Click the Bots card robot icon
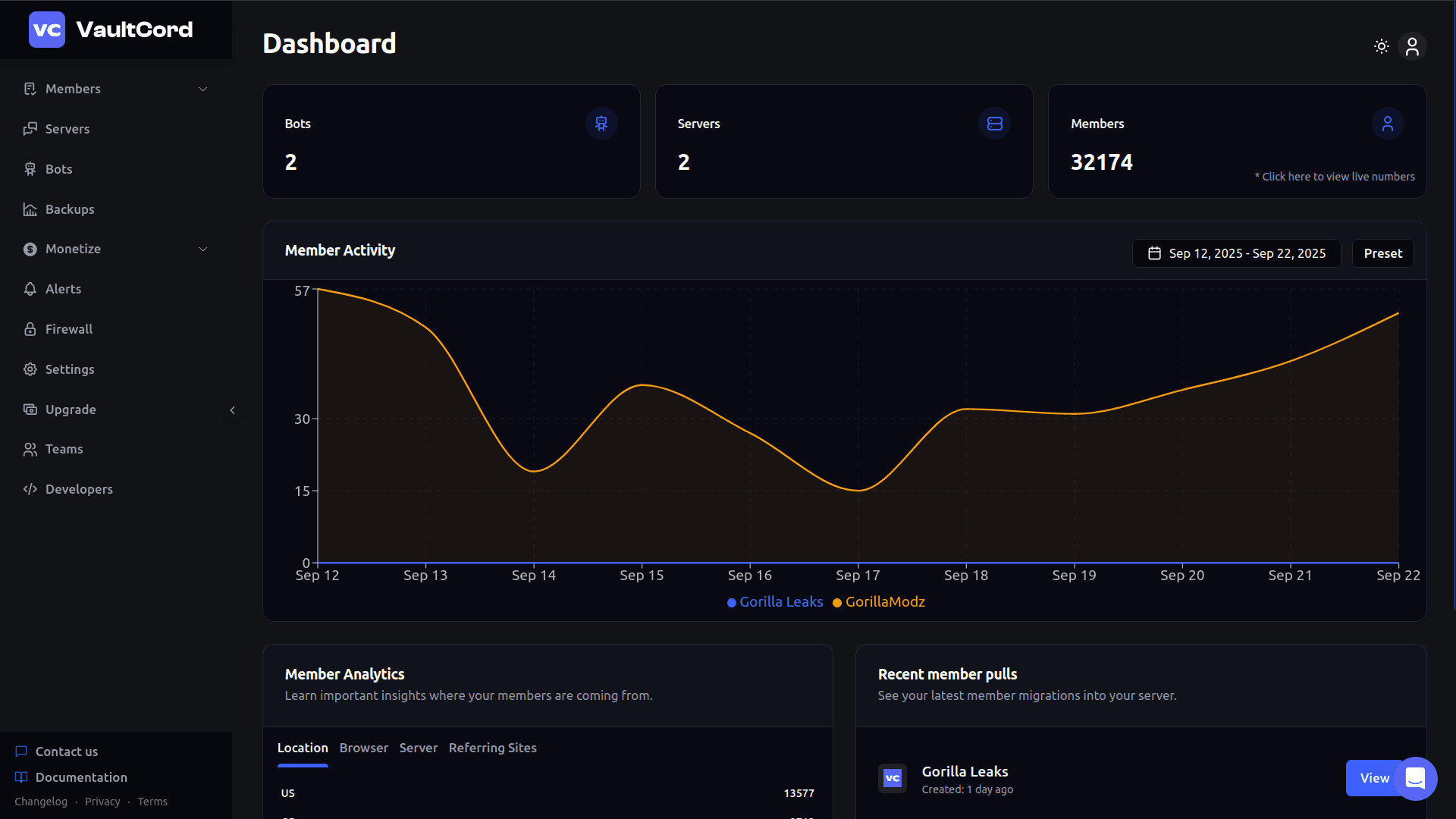The height and width of the screenshot is (819, 1456). [601, 124]
